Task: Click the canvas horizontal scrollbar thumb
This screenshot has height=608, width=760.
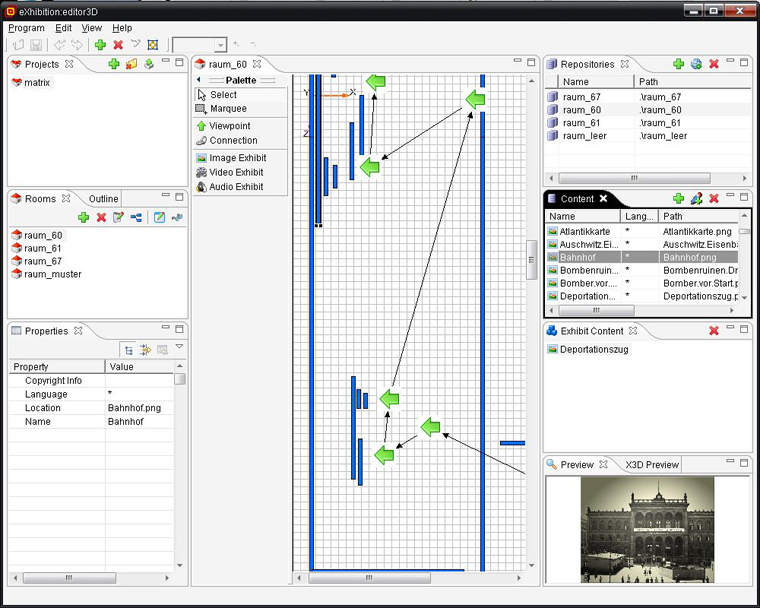Action: [369, 578]
